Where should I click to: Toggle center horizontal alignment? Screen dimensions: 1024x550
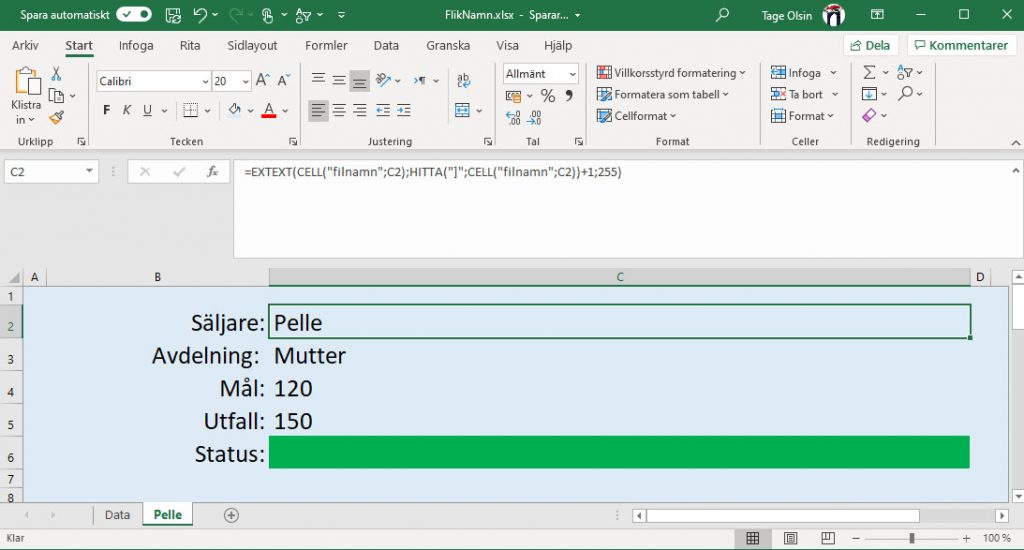tap(339, 111)
